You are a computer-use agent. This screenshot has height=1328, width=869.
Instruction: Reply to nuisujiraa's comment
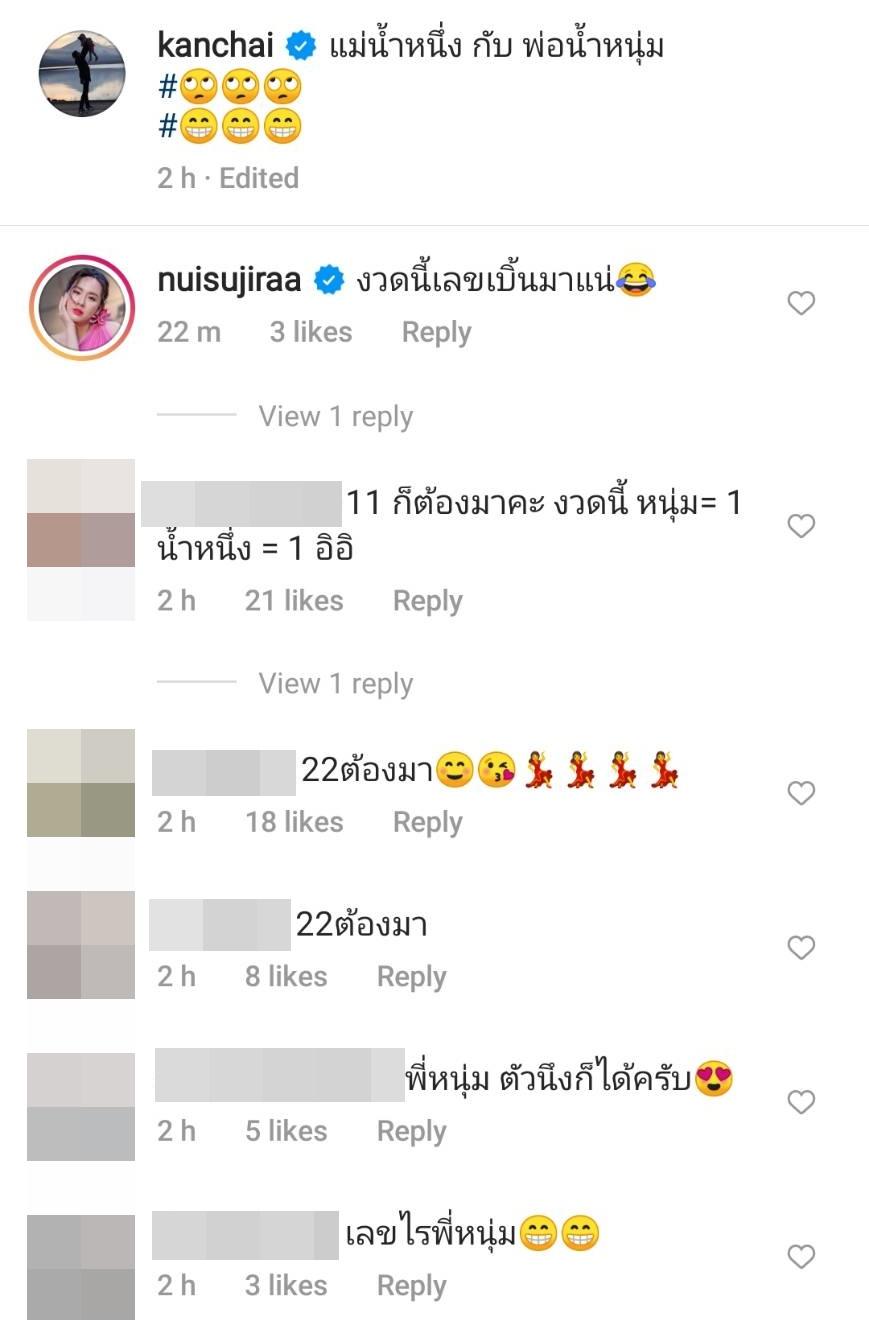436,333
